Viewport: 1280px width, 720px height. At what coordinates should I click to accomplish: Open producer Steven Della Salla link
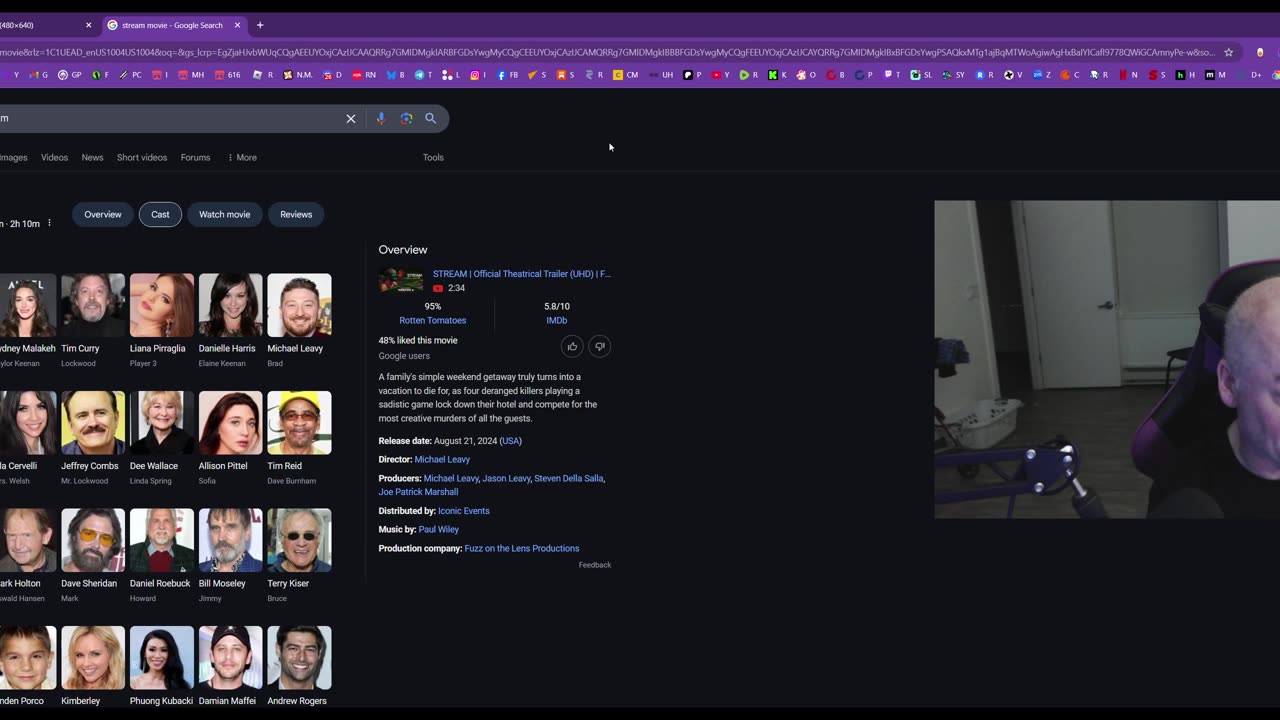(568, 478)
